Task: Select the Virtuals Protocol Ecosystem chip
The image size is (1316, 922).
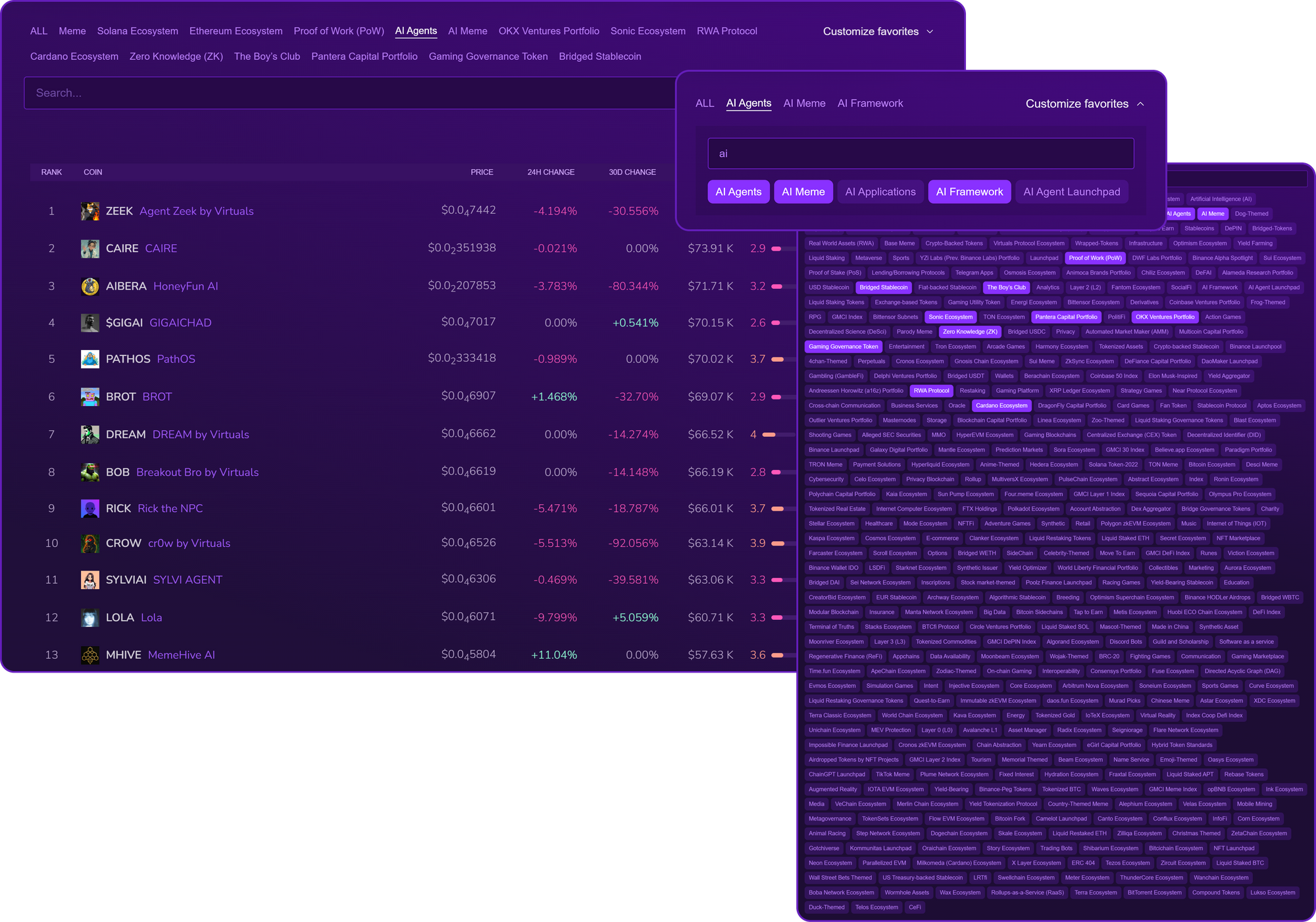Action: 1028,243
